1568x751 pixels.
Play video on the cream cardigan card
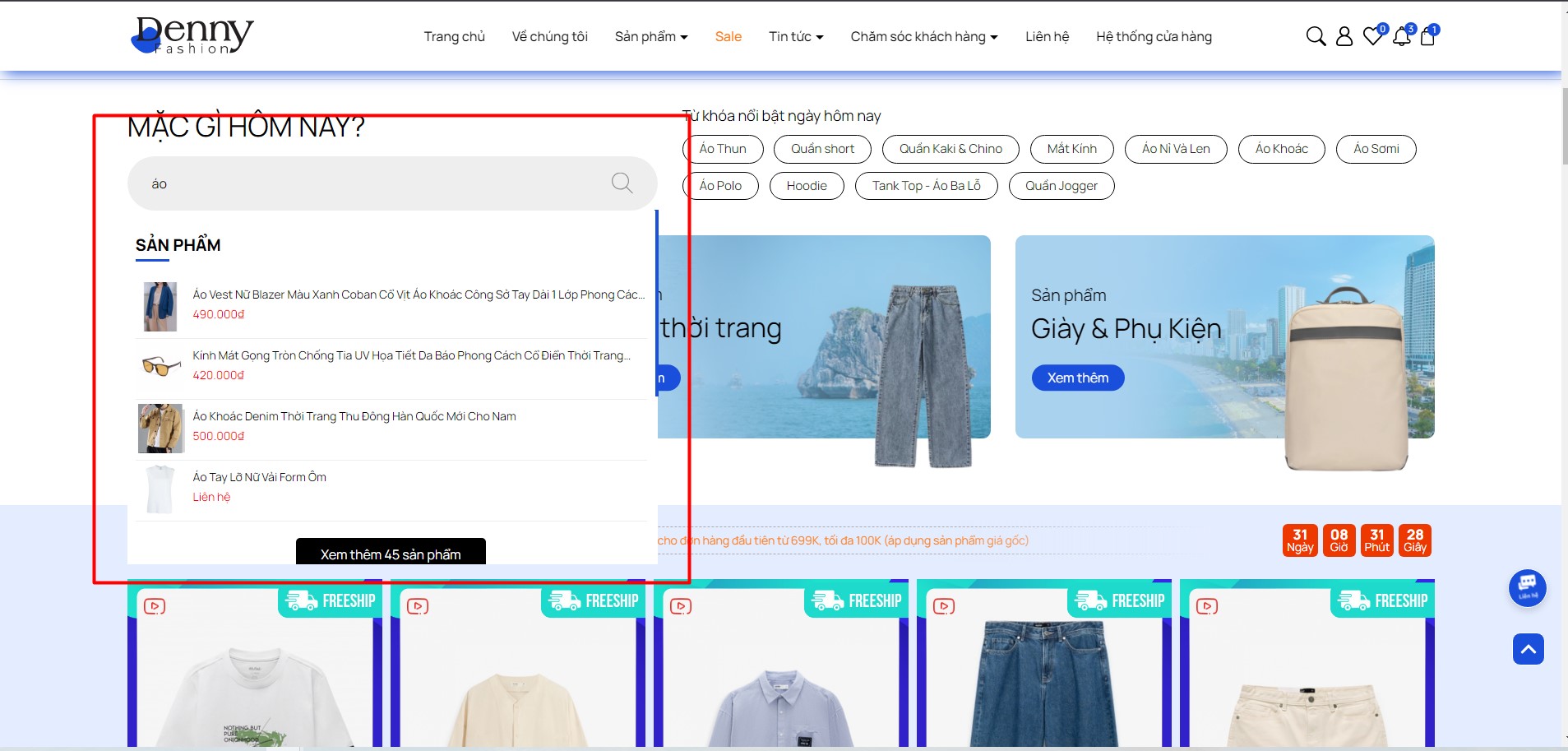[418, 606]
